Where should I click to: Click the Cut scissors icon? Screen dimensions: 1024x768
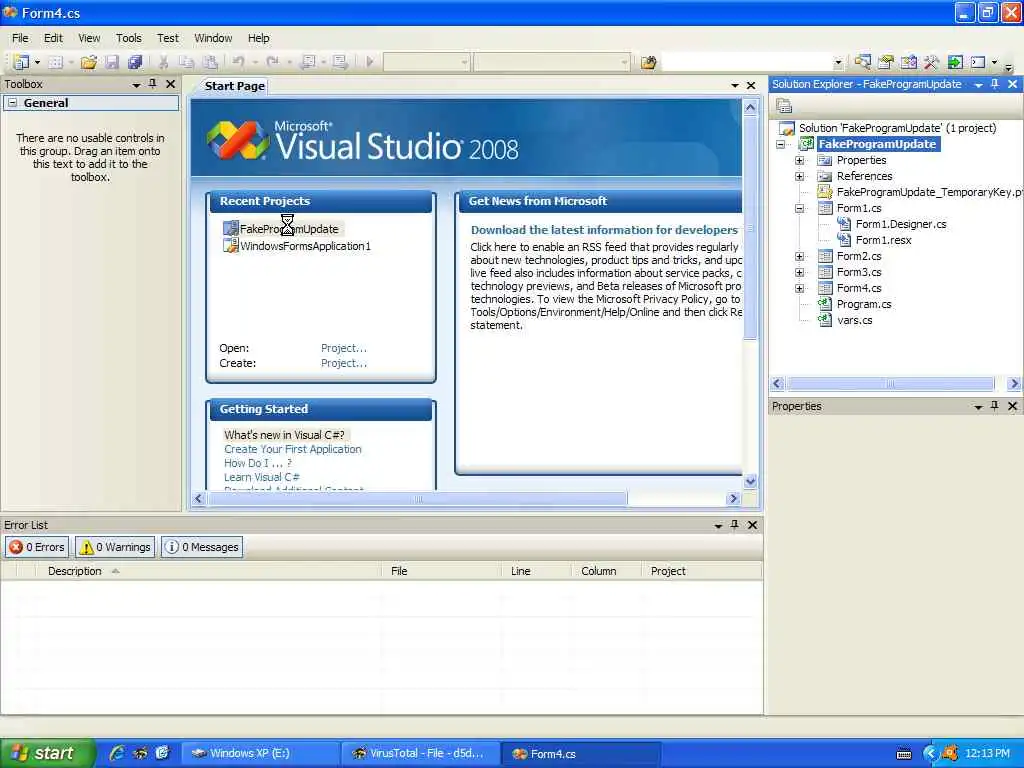164,62
